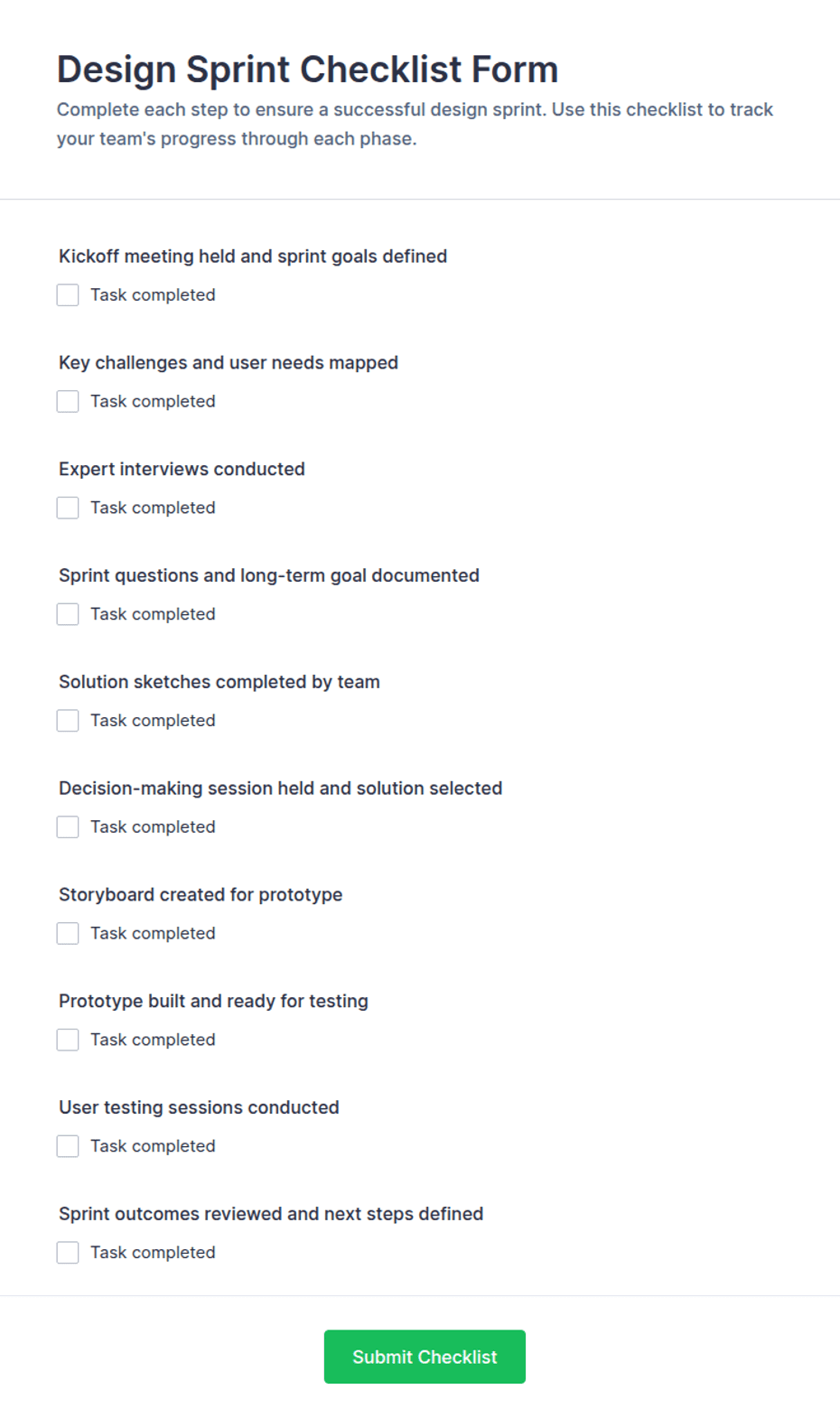Check the Sprint questions and long-term goal box
The image size is (840, 1428).
coord(68,614)
